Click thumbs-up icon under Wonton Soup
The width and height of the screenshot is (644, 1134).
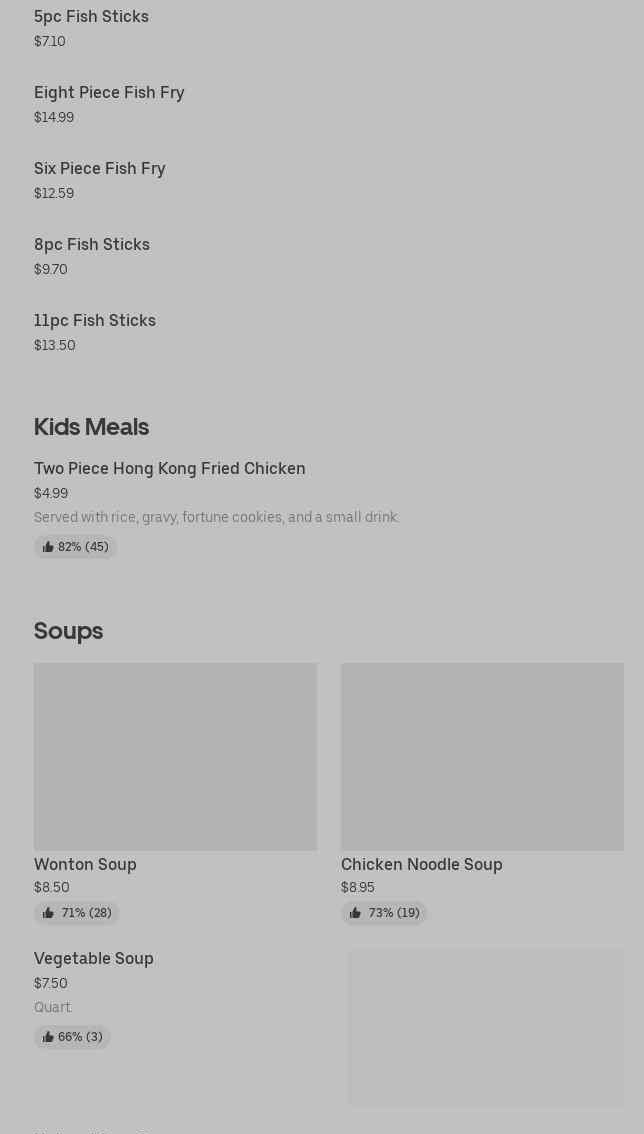(48, 913)
